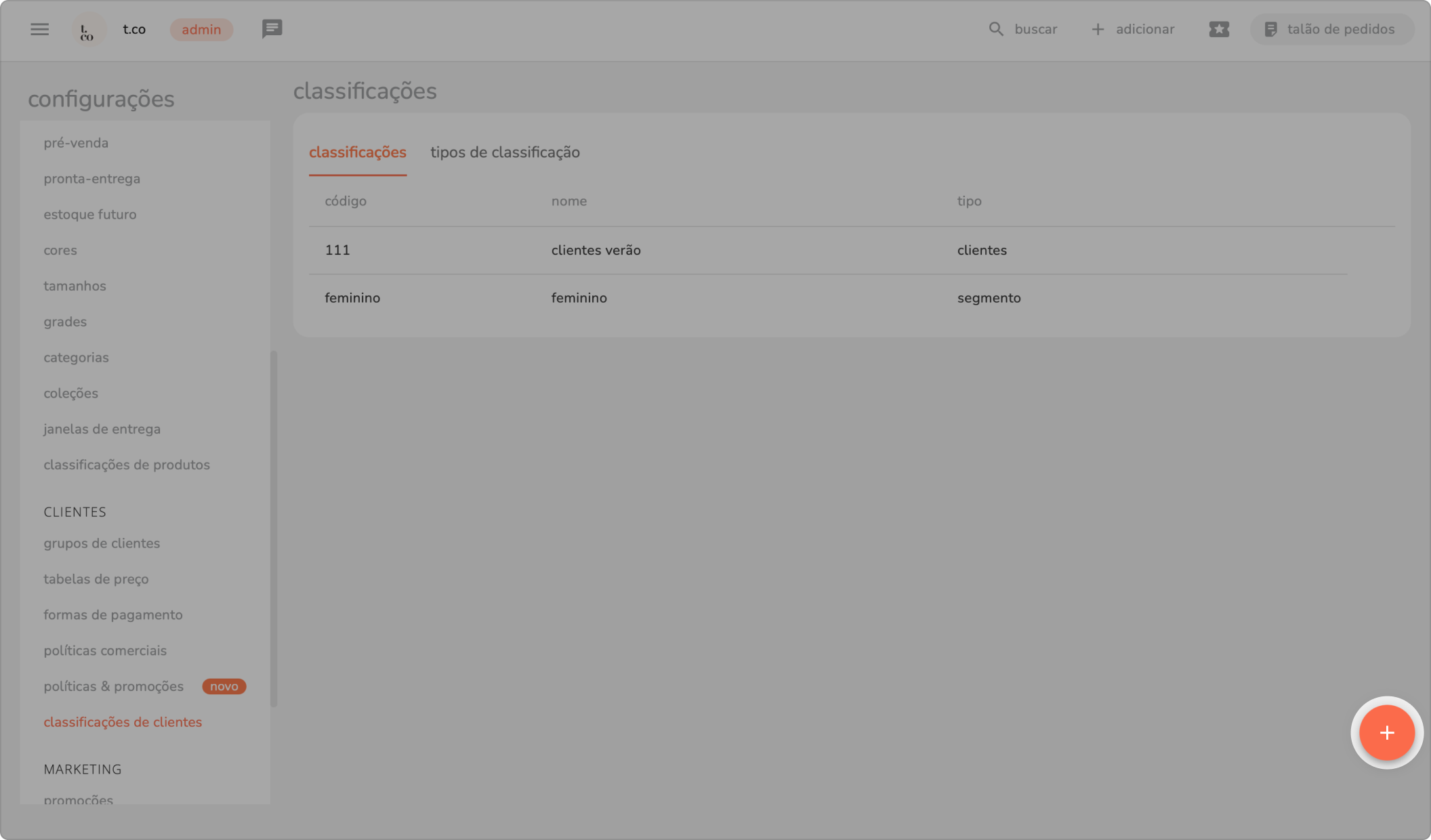
Task: Open the chat messages icon
Action: tap(272, 29)
